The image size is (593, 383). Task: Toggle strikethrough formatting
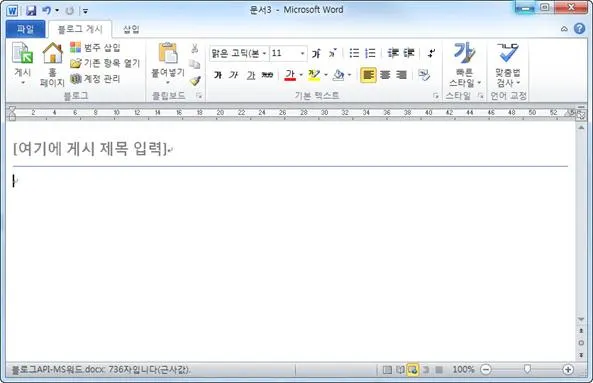[267, 75]
